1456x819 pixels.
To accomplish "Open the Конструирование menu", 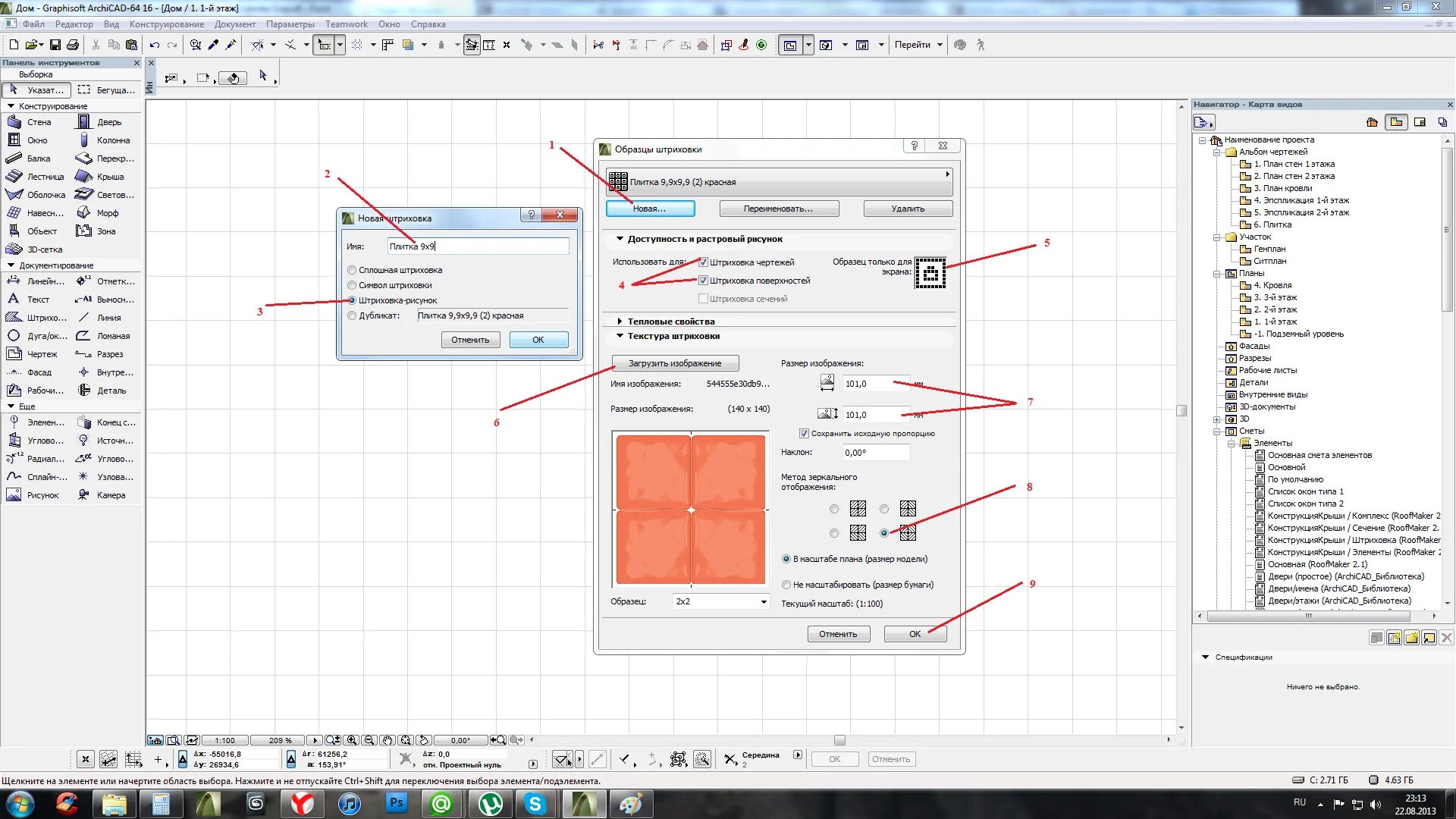I will pos(166,24).
